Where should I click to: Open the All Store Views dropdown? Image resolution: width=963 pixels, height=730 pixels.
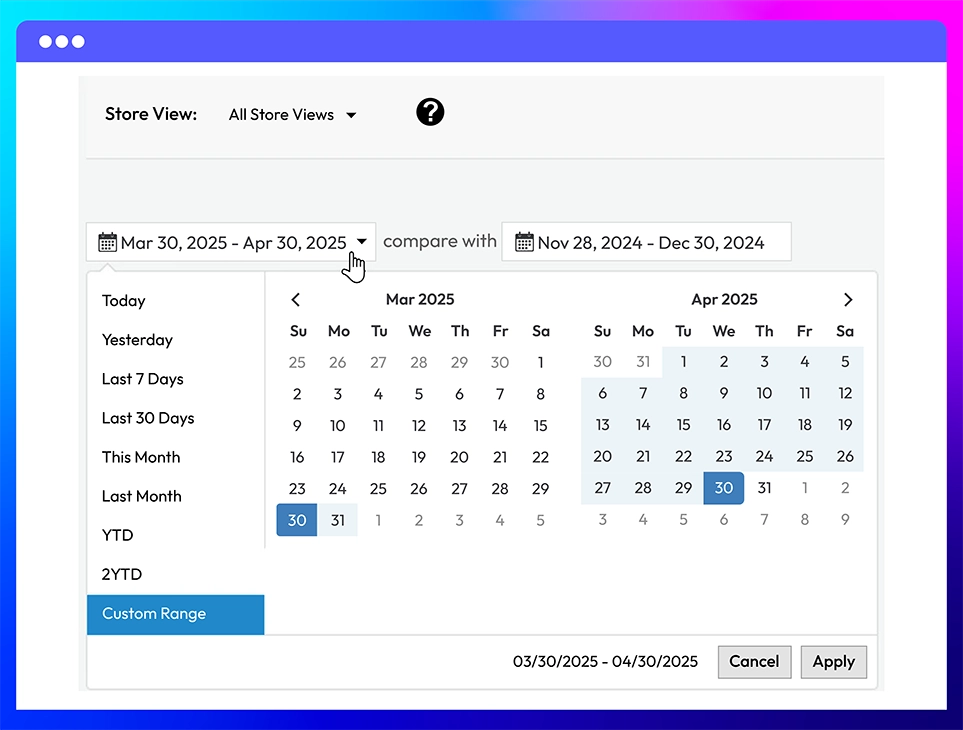pyautogui.click(x=292, y=115)
